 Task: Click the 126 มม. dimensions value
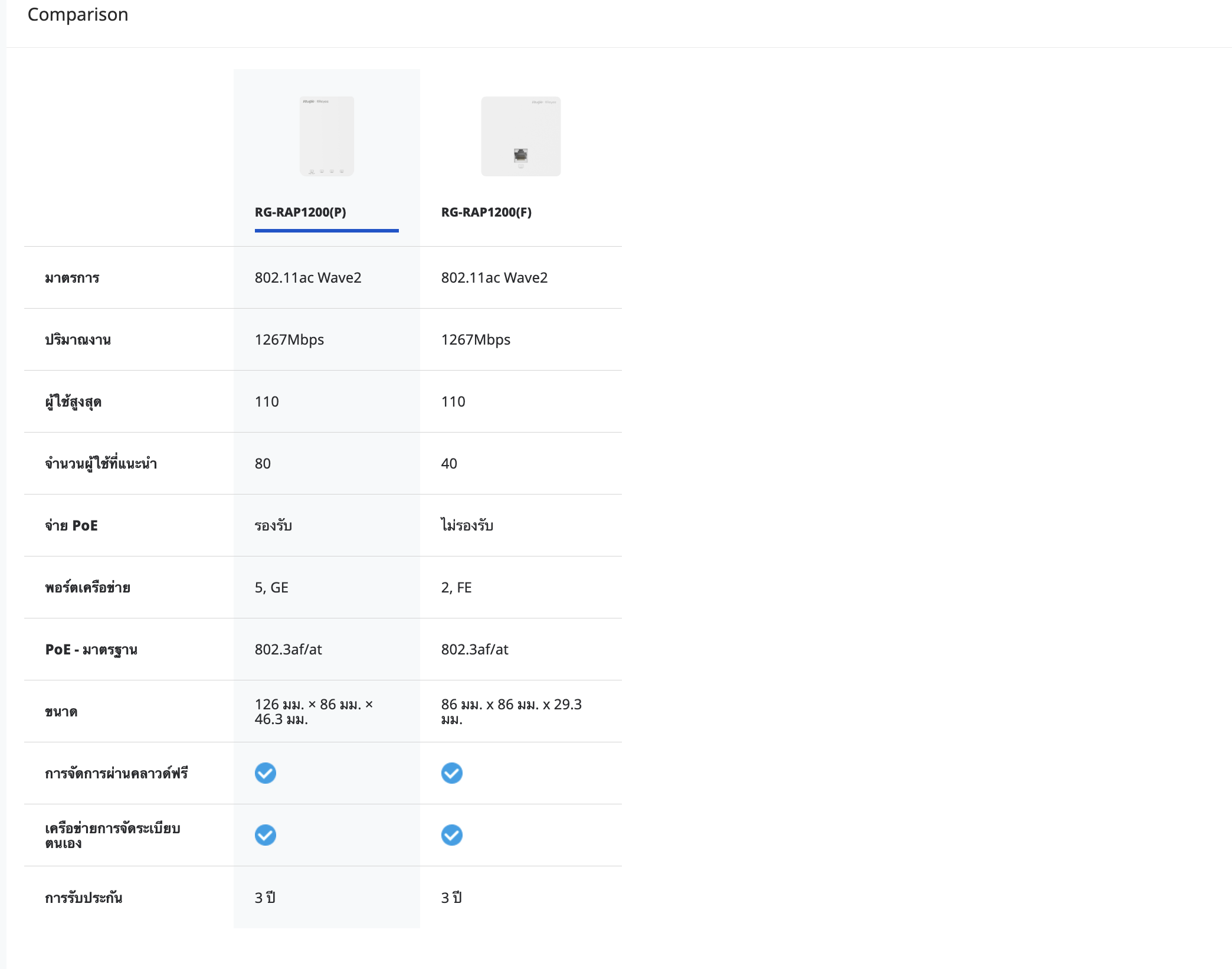[x=313, y=711]
